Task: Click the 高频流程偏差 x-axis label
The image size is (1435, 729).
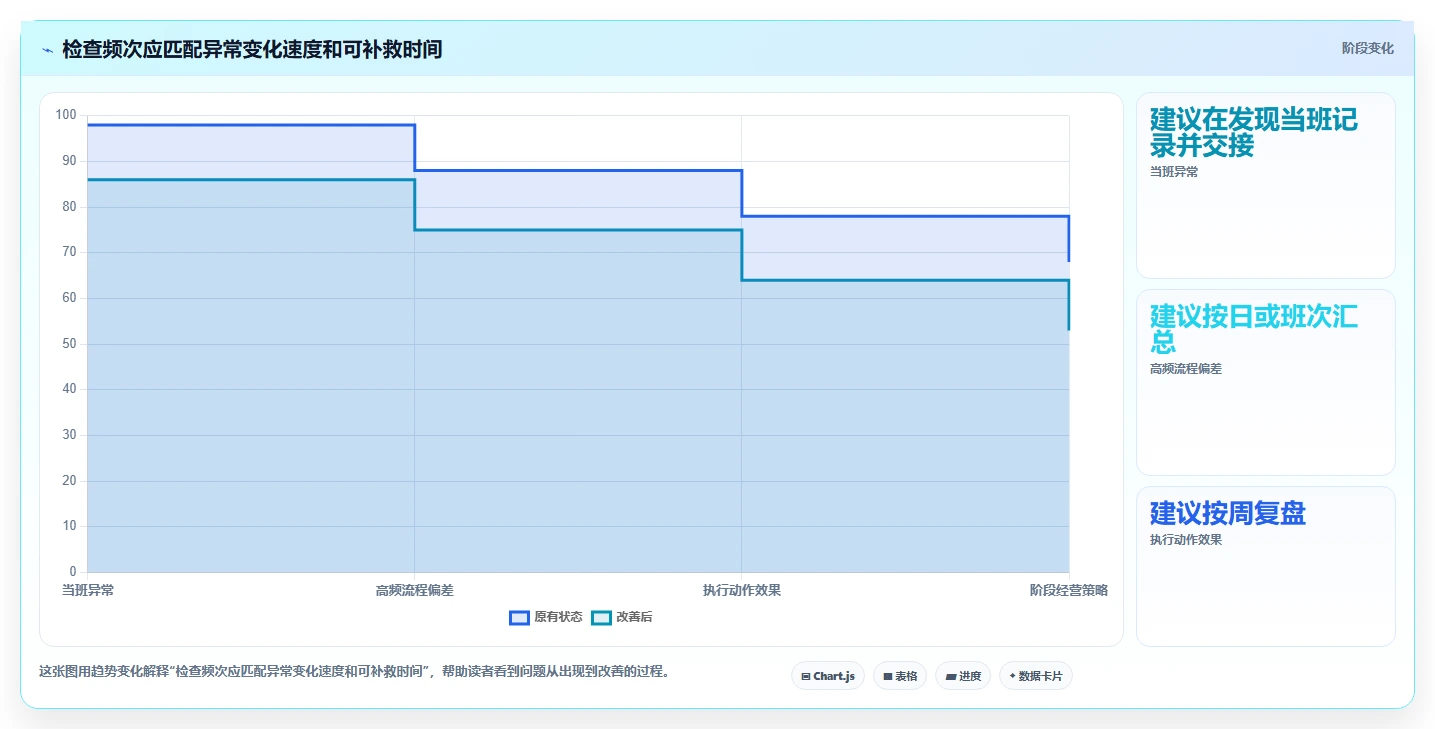Action: point(415,590)
